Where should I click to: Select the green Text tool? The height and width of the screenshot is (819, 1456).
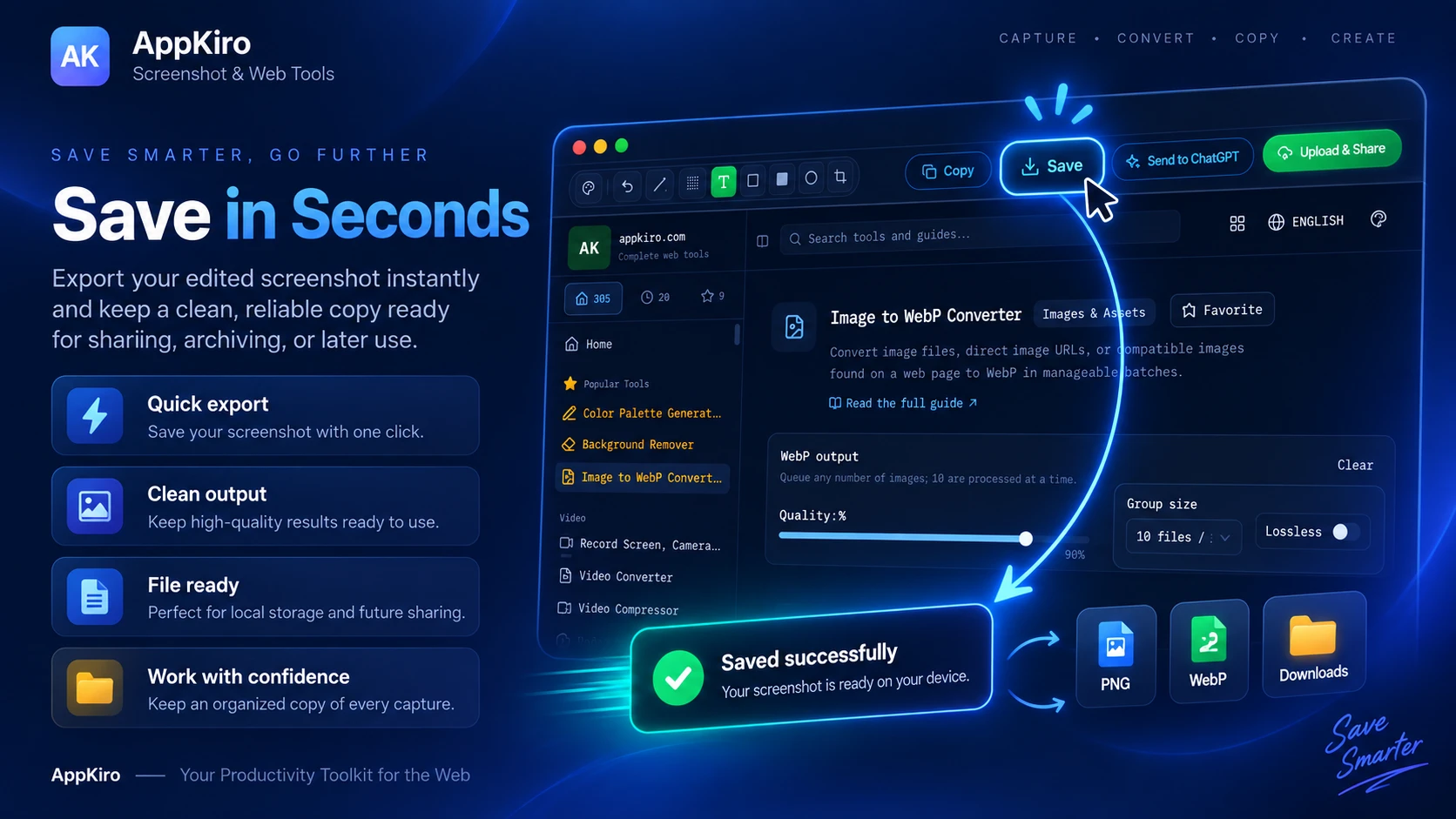coord(724,182)
